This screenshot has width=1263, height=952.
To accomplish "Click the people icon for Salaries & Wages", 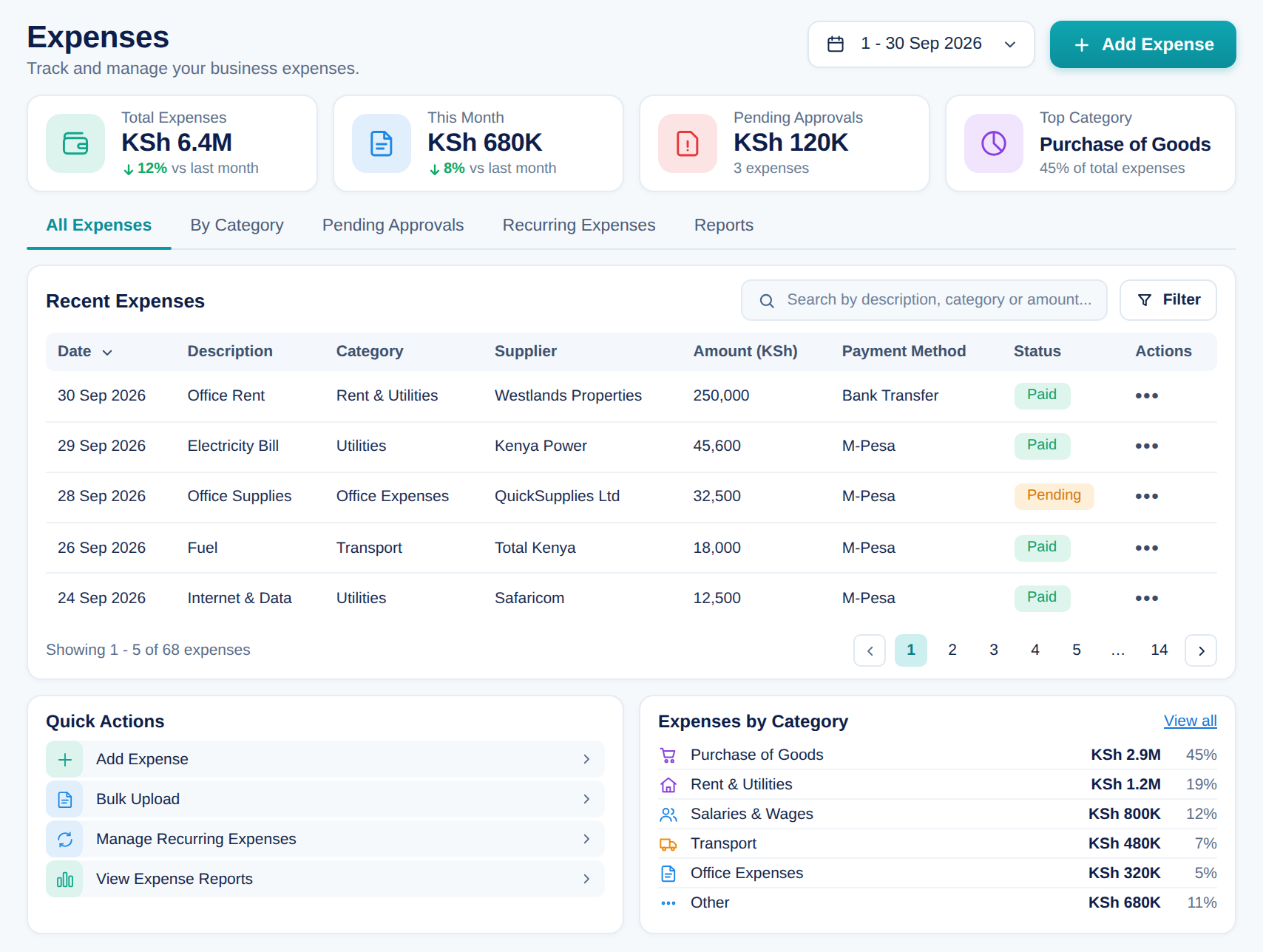I will pyautogui.click(x=668, y=815).
